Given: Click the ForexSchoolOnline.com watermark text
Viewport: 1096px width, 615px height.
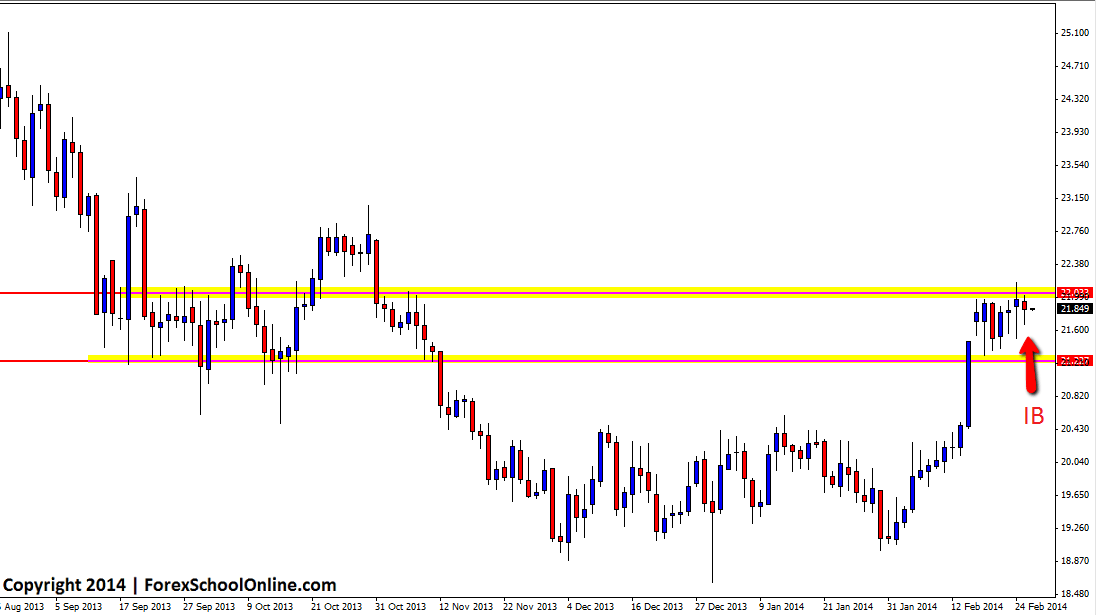Looking at the screenshot, I should (240, 585).
